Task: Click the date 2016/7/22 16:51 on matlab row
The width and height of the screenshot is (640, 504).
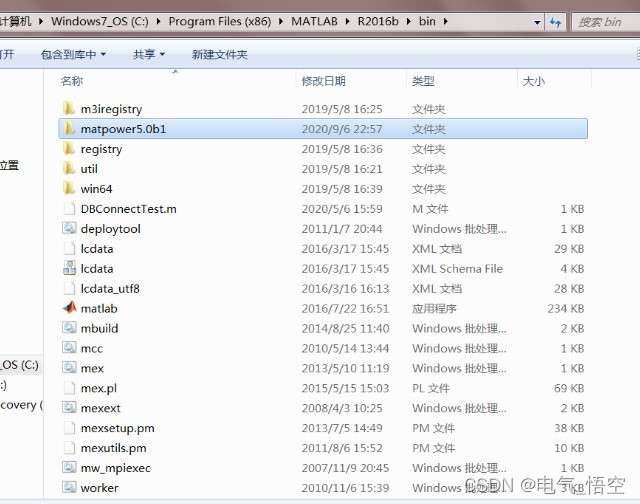Action: coord(345,309)
